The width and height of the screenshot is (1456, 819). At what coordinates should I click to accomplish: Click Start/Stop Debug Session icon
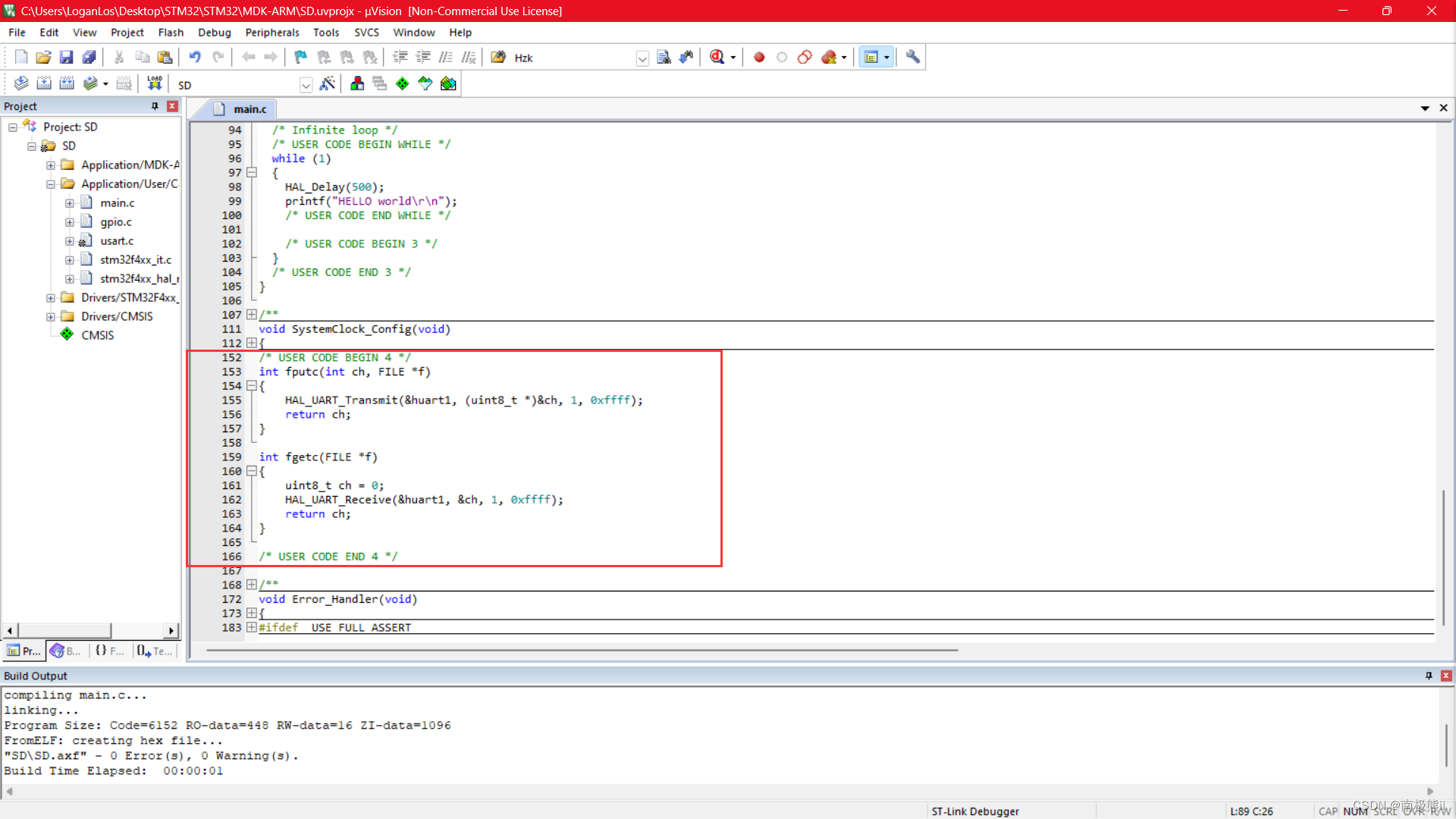tap(717, 57)
